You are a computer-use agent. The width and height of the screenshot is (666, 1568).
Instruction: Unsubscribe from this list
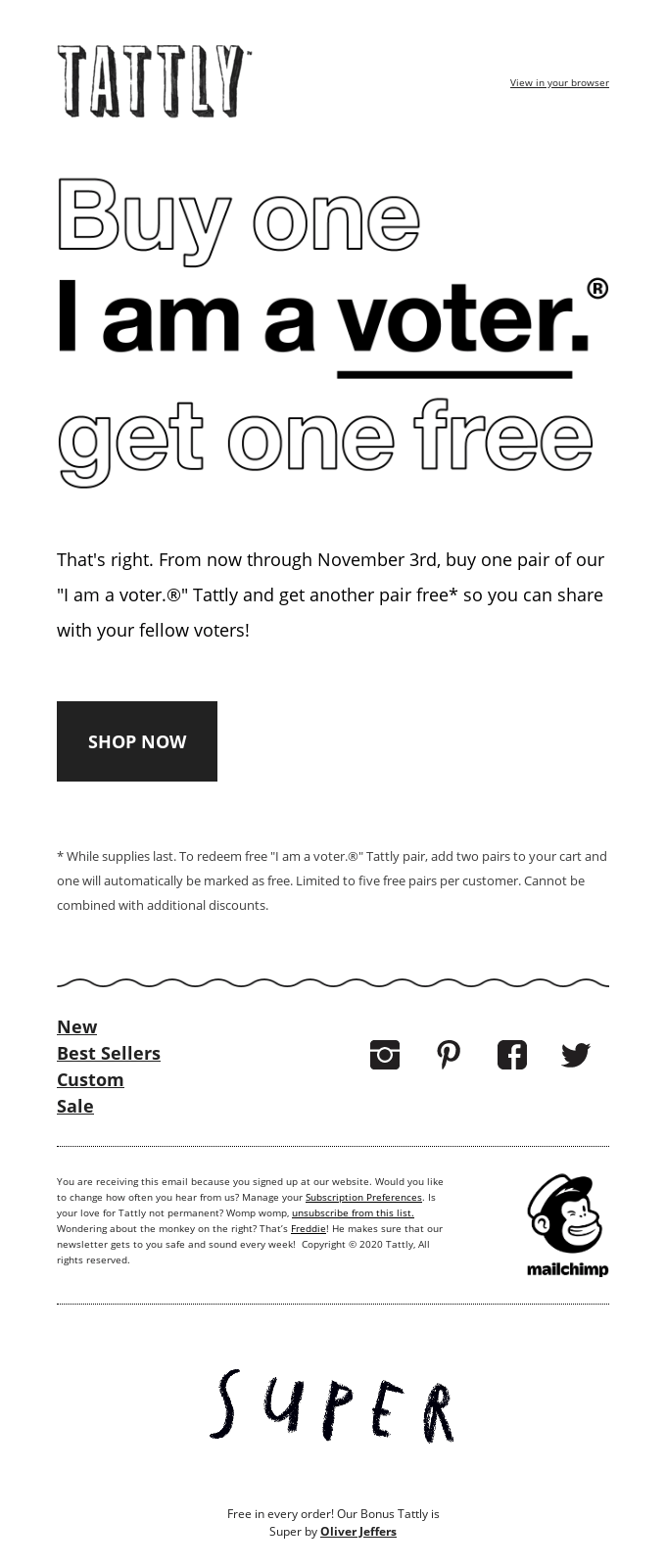[356, 1212]
